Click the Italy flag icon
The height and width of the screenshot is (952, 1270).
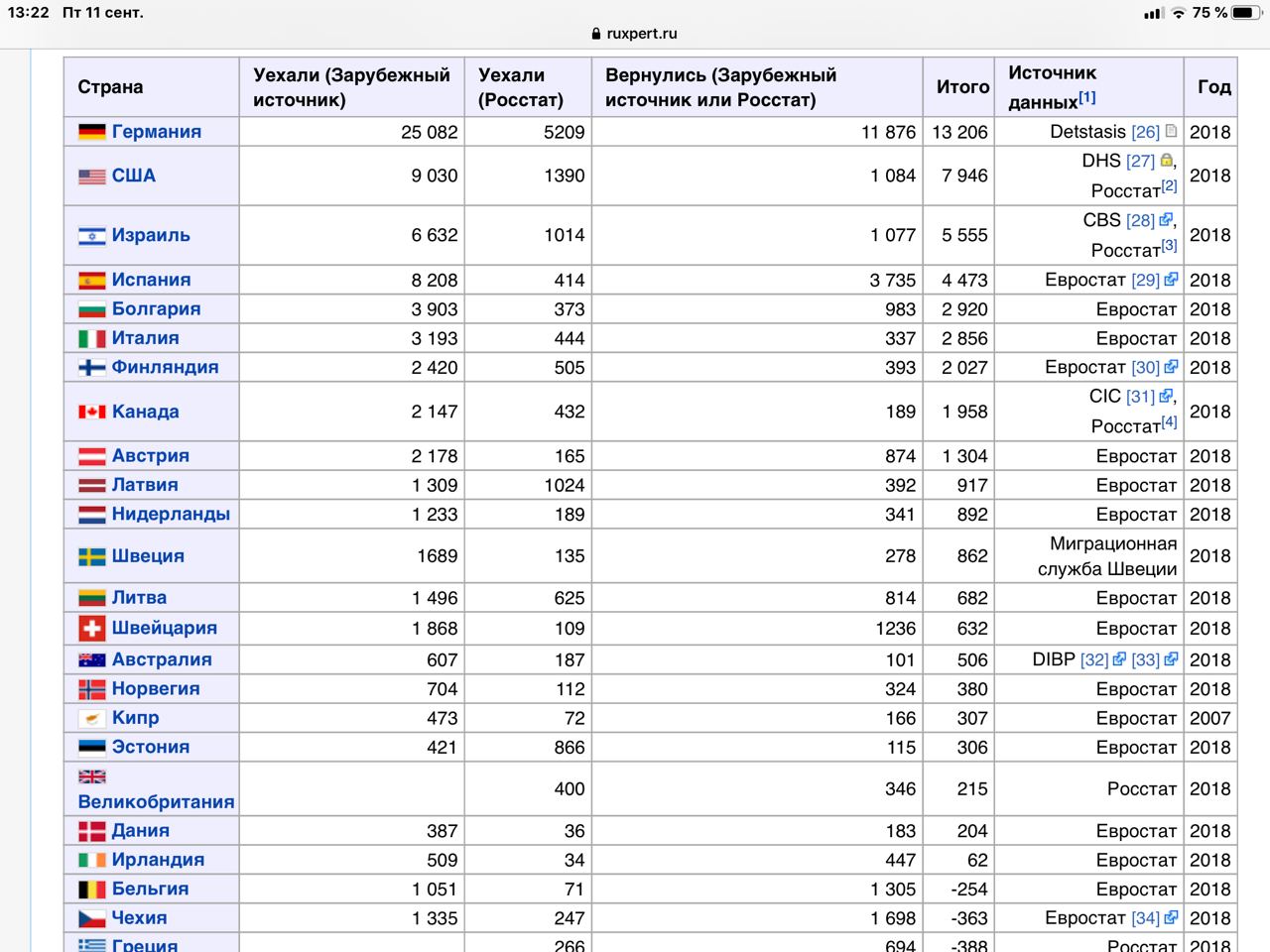click(x=92, y=338)
